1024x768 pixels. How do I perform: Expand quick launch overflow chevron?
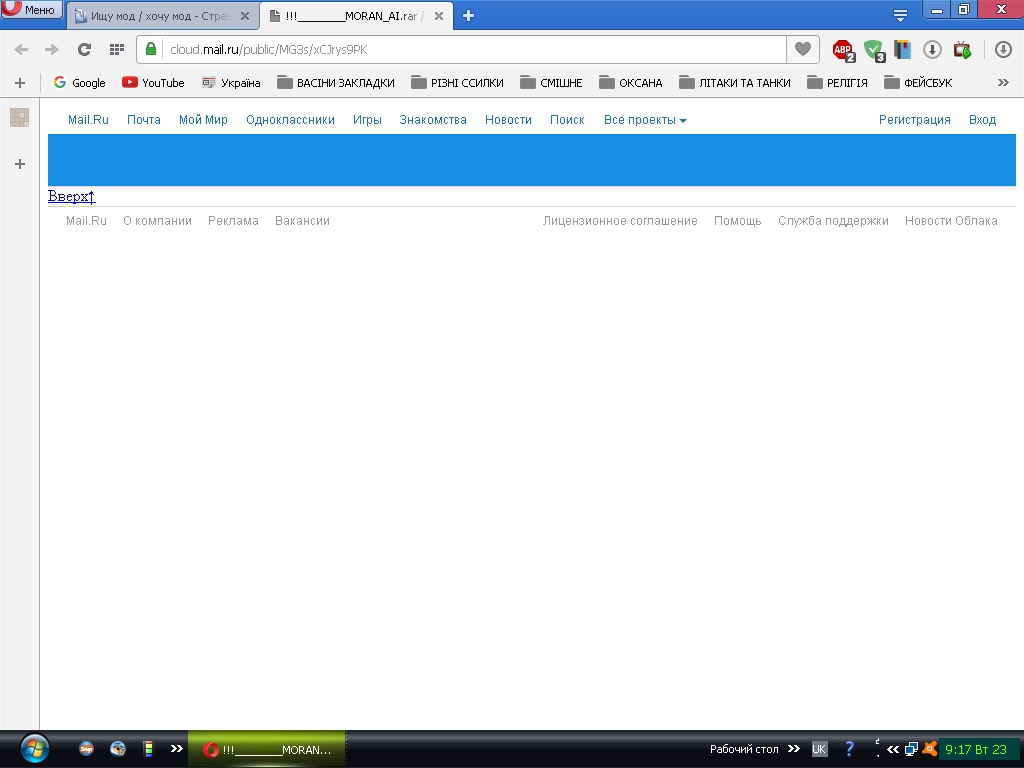click(176, 748)
